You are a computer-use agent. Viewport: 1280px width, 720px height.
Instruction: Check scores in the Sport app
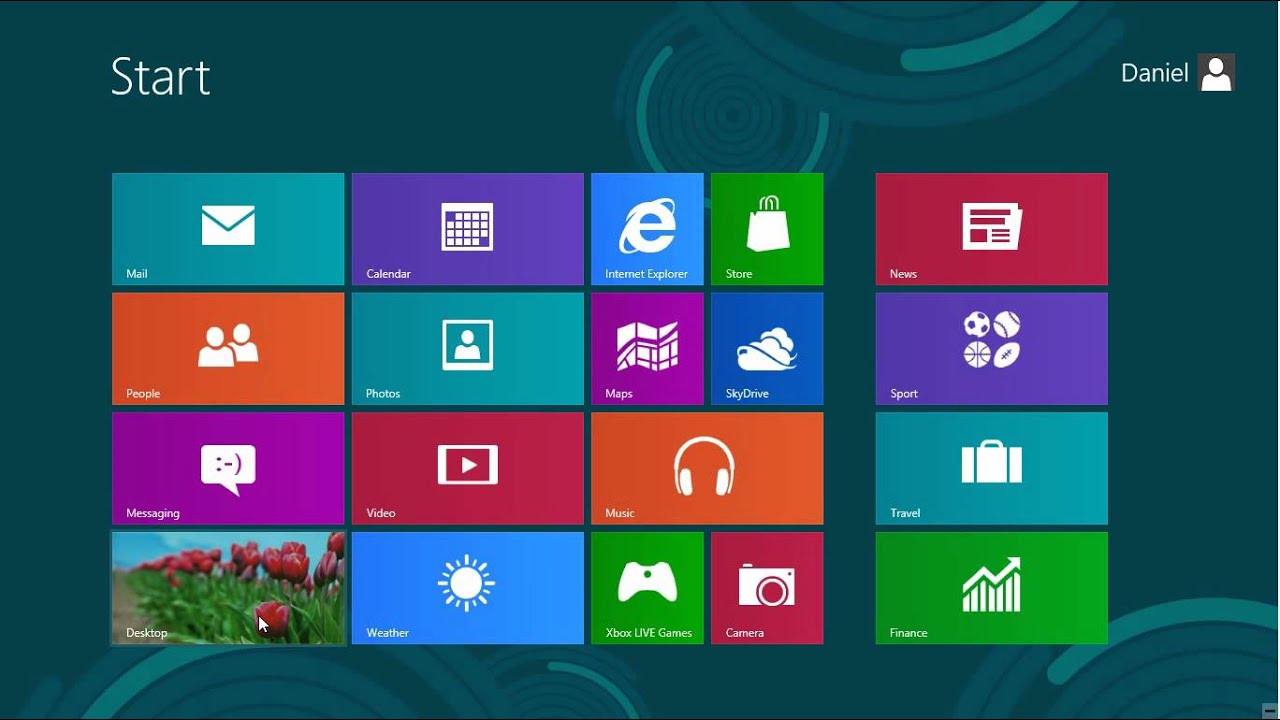coord(991,348)
